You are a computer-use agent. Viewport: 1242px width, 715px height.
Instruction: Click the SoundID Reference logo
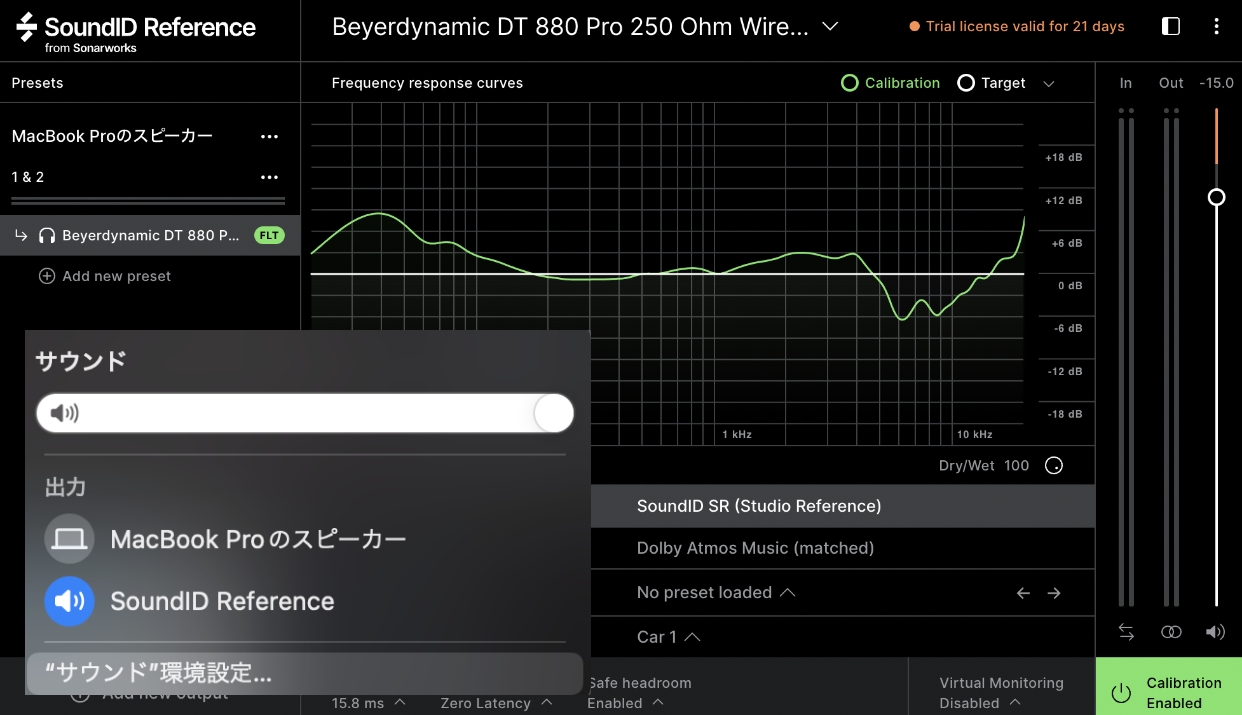click(x=136, y=31)
